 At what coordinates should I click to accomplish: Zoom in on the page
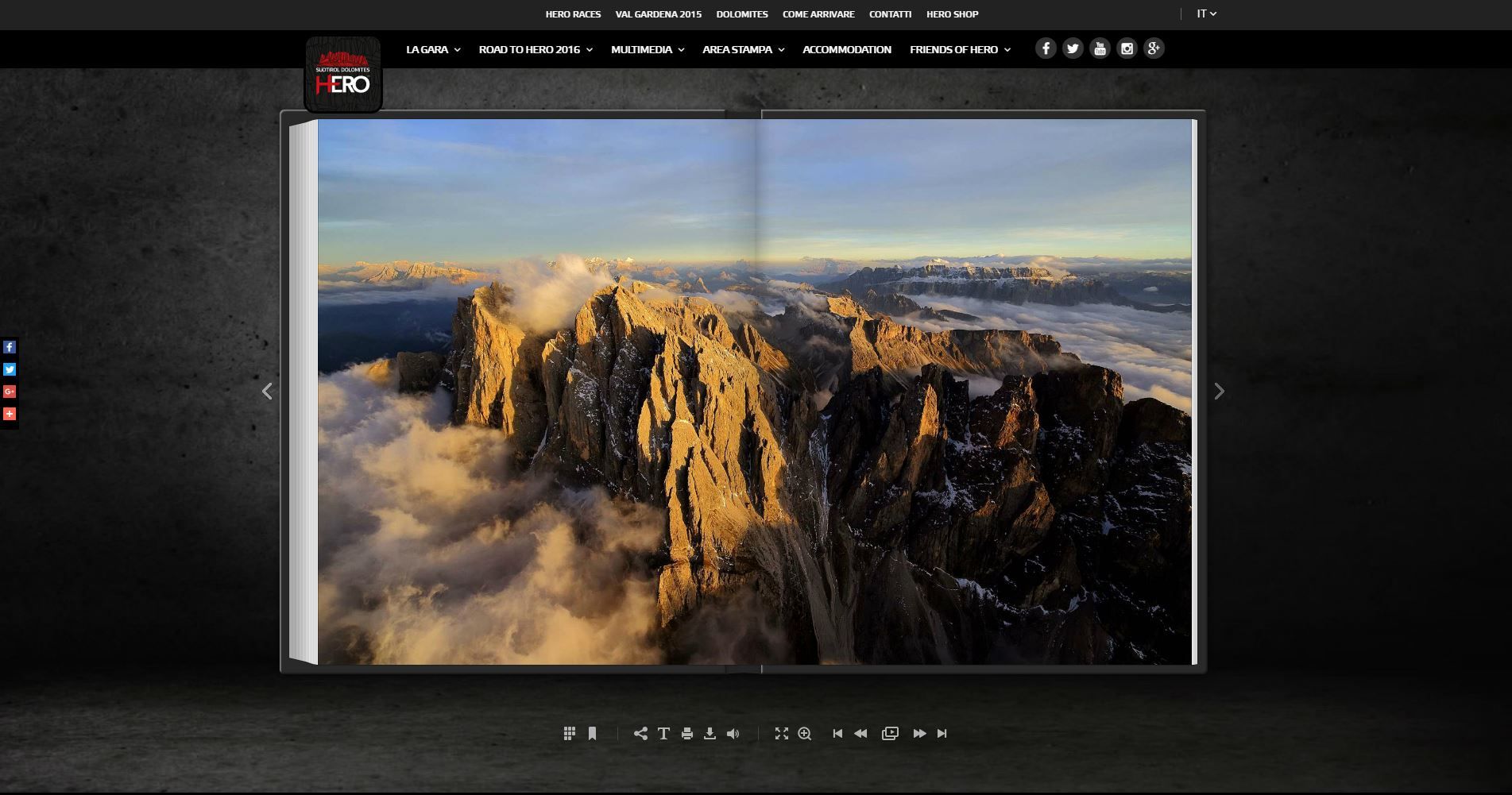click(804, 733)
